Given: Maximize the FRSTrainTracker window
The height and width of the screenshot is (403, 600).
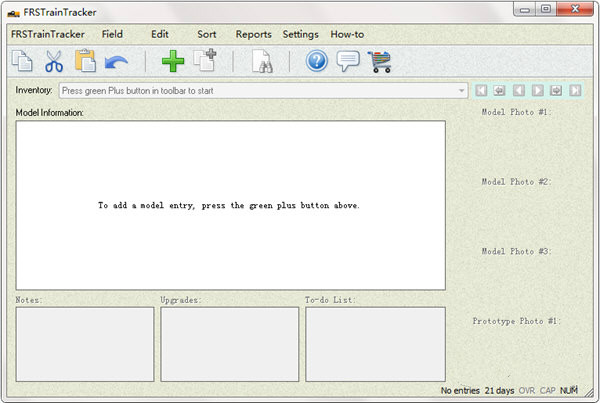Looking at the screenshot, I should pos(546,9).
